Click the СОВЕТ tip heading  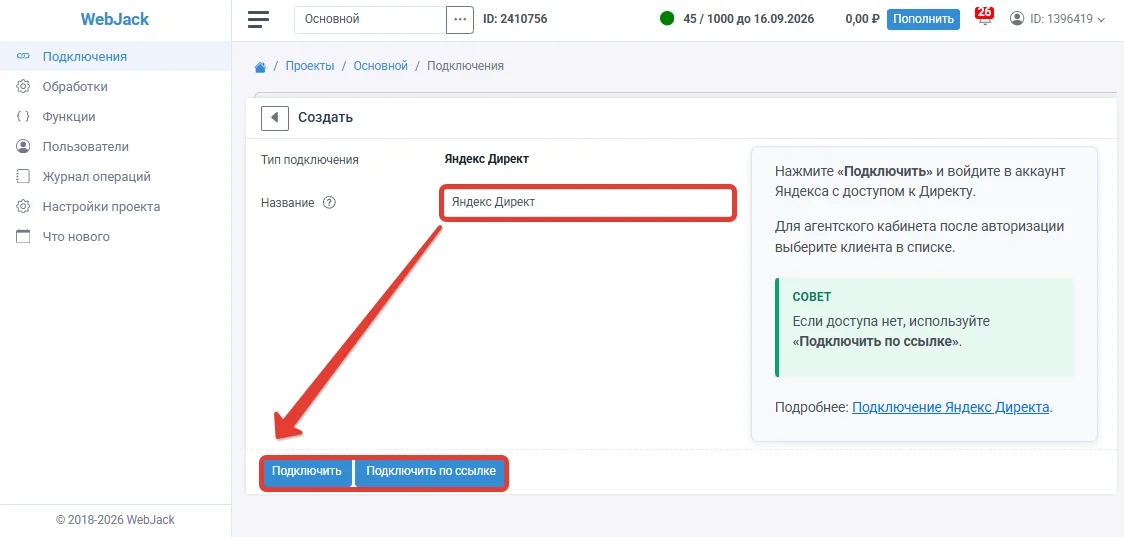(x=811, y=297)
